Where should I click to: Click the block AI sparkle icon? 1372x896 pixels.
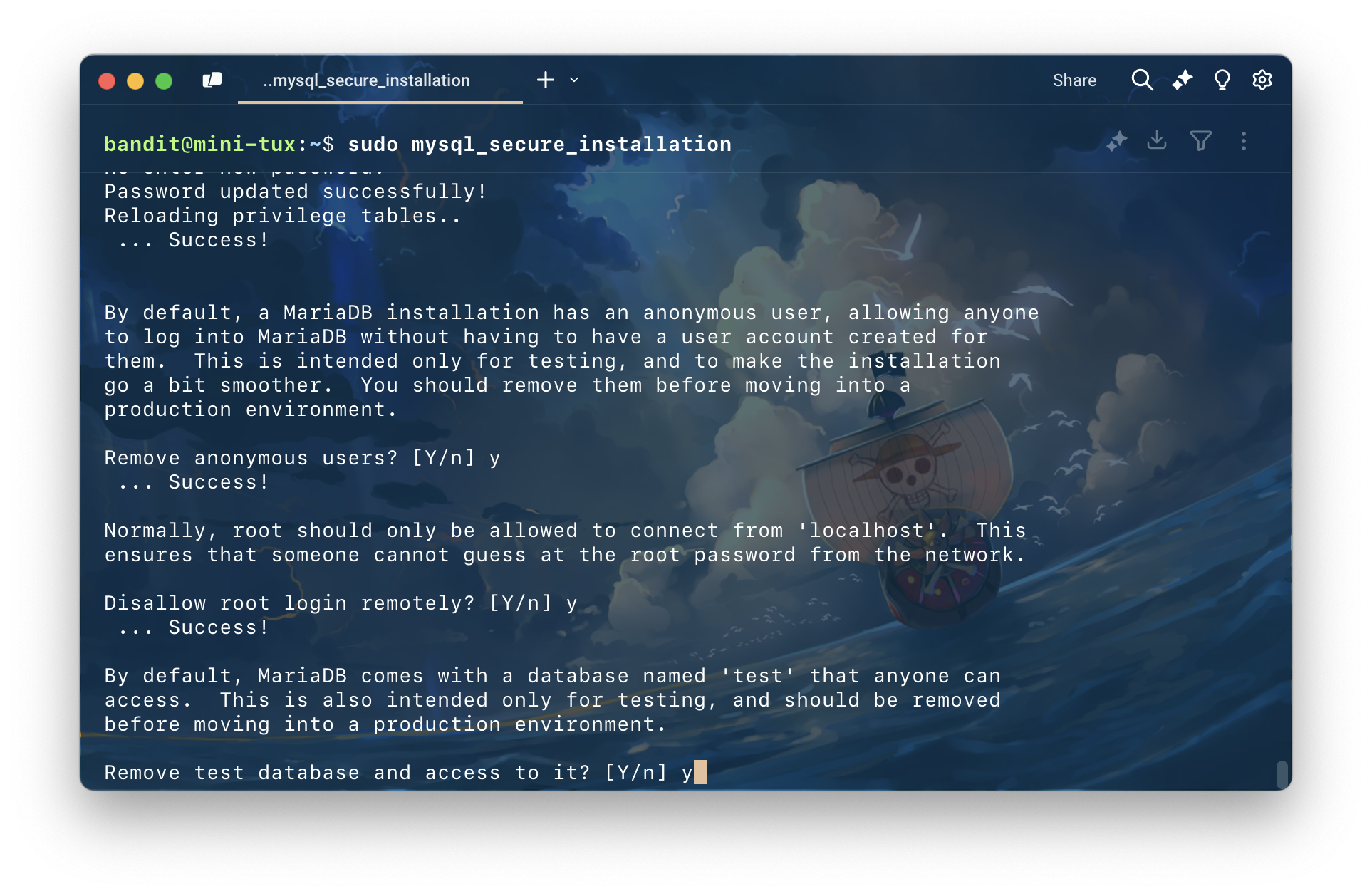(1116, 141)
